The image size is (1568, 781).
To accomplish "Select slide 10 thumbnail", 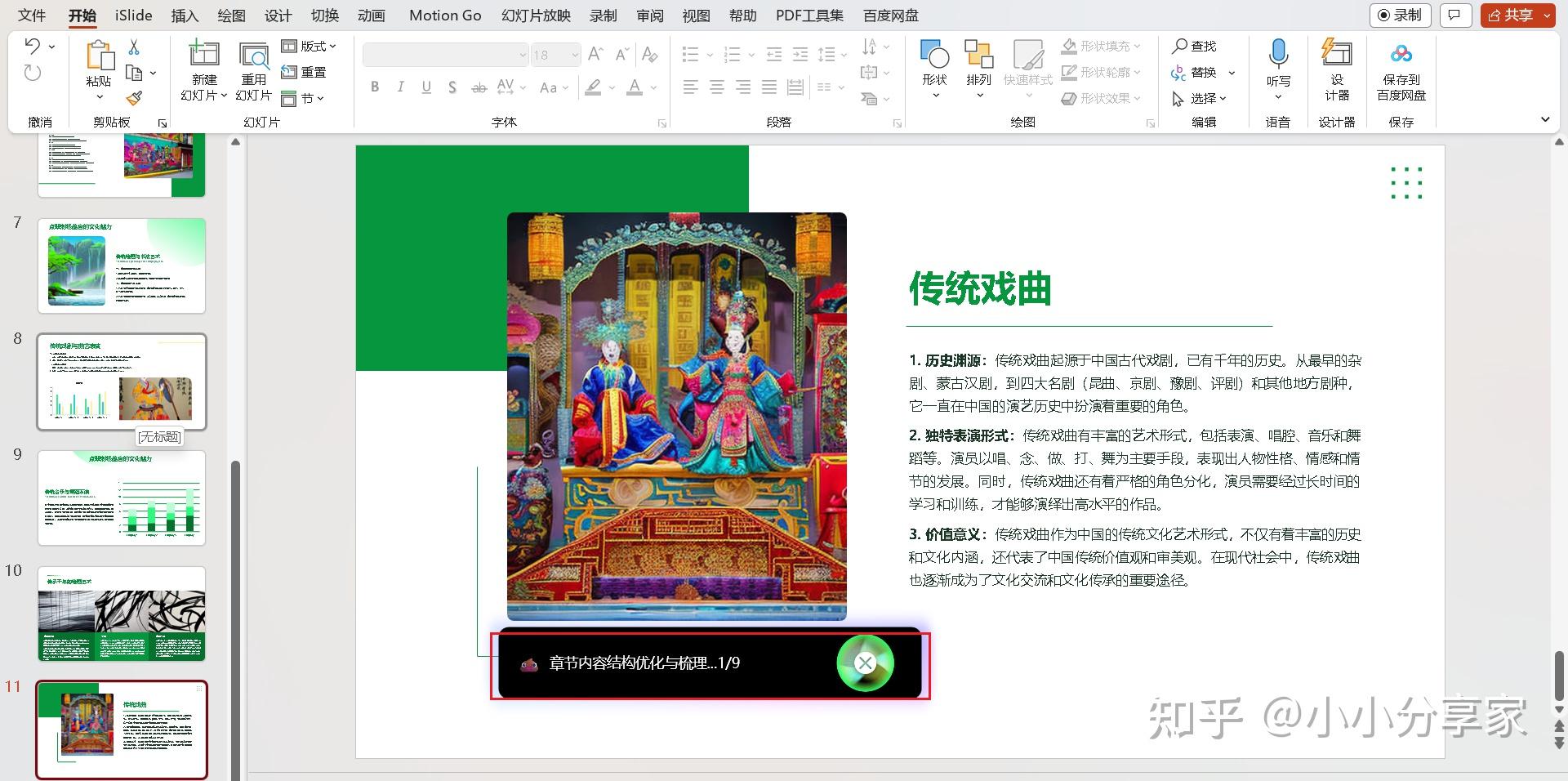I will click(x=122, y=614).
